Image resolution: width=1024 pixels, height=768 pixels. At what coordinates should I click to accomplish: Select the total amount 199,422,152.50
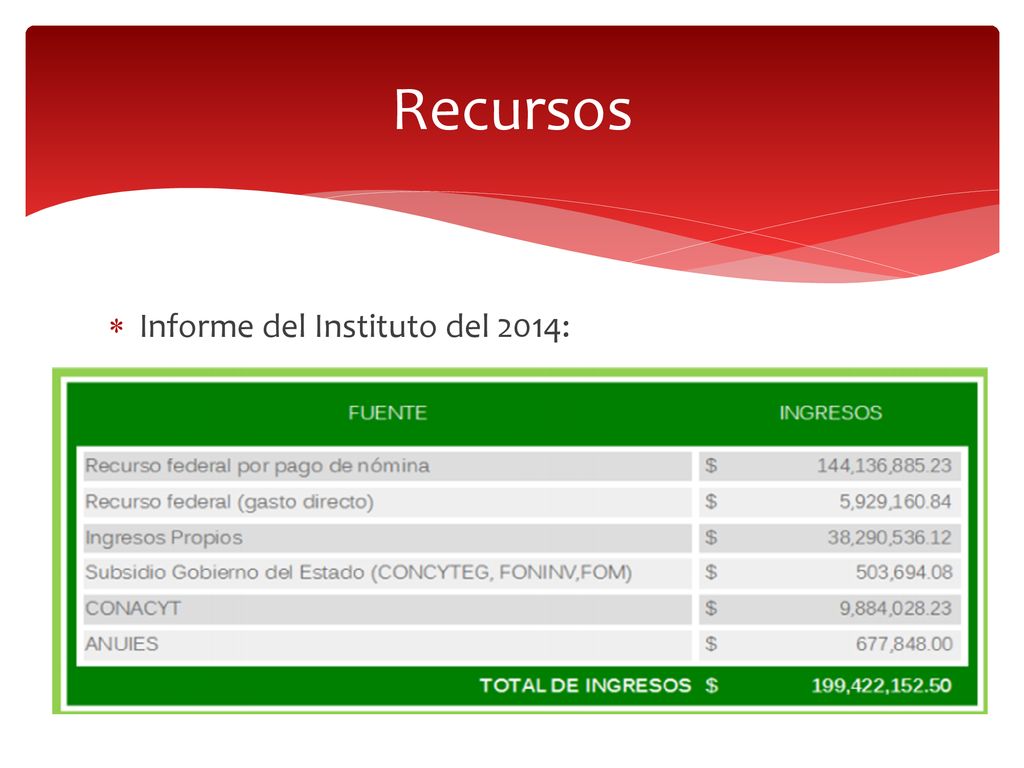[881, 685]
